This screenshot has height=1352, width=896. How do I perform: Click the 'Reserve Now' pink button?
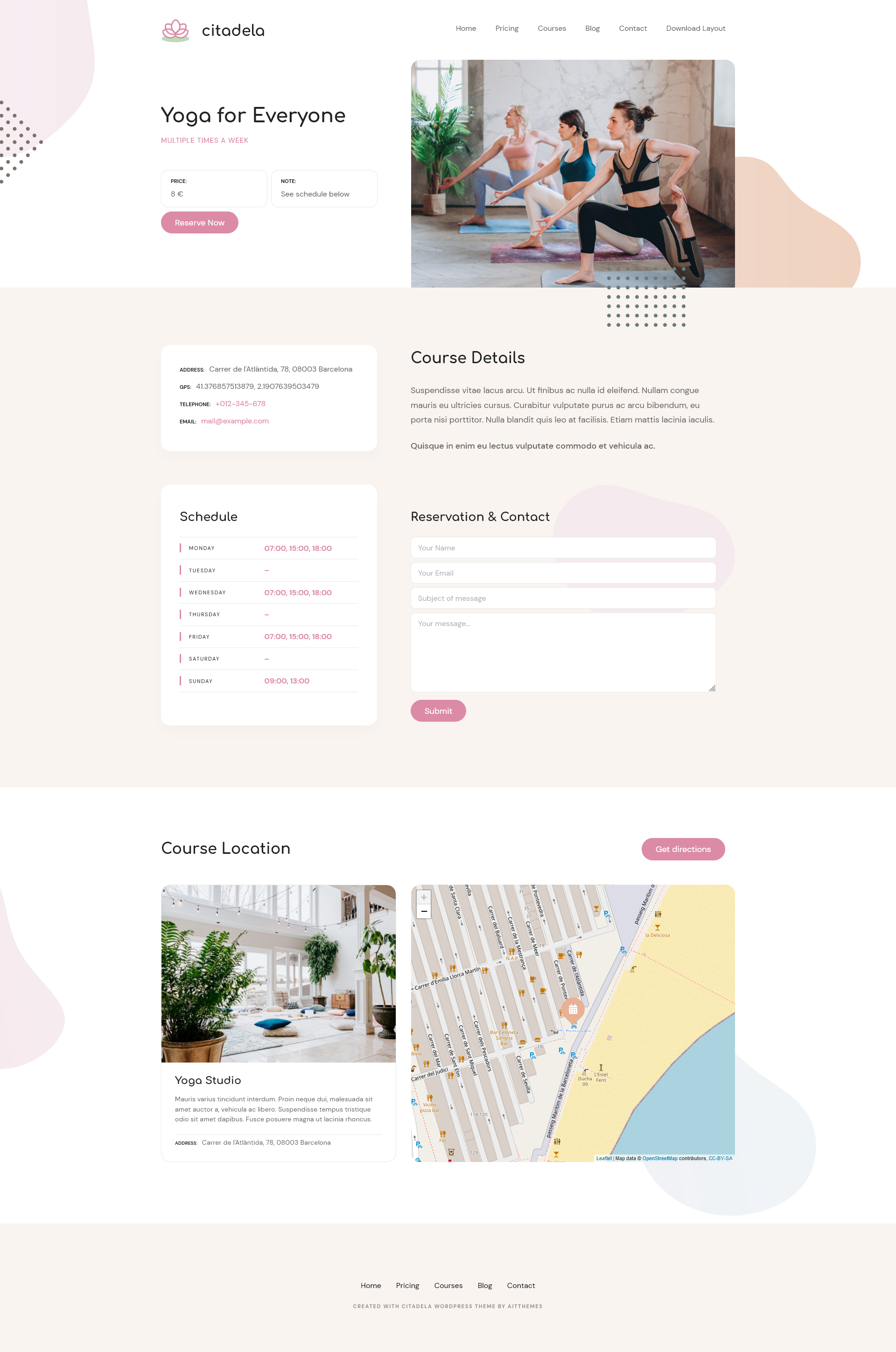200,222
